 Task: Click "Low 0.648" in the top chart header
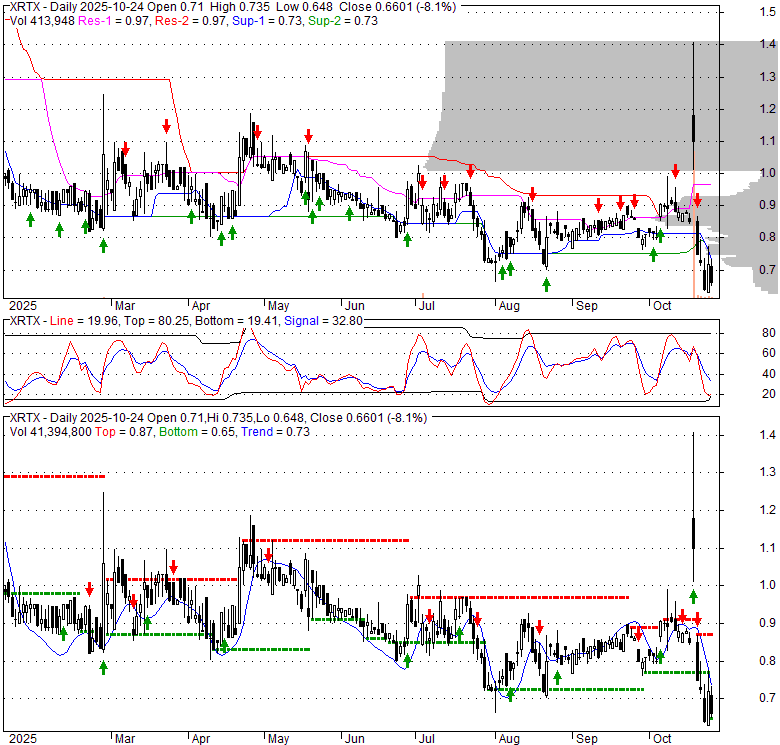(x=305, y=7)
